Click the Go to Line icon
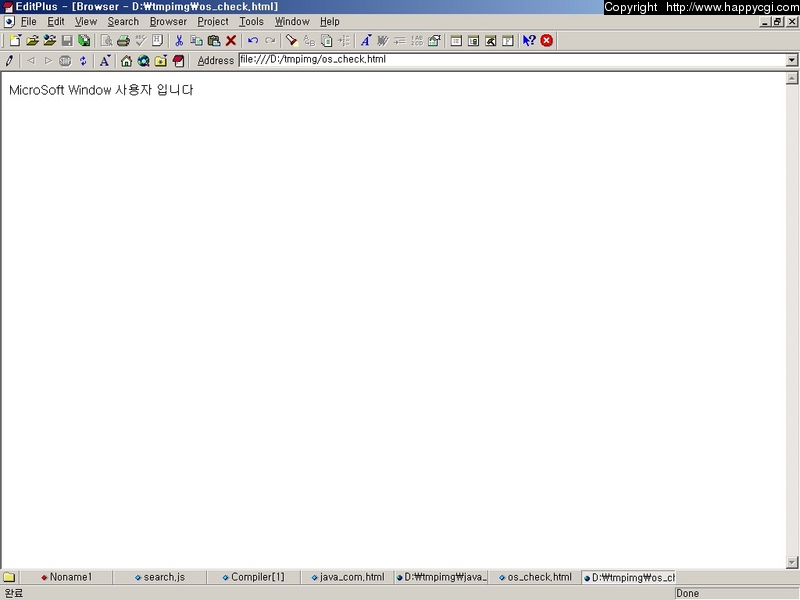 pyautogui.click(x=343, y=41)
